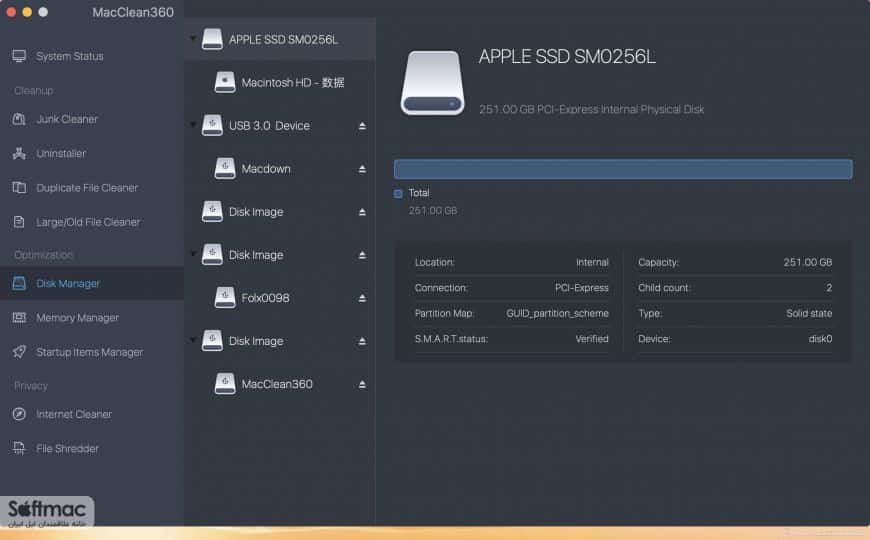Click the Location value Internal
870x540 pixels.
(592, 262)
